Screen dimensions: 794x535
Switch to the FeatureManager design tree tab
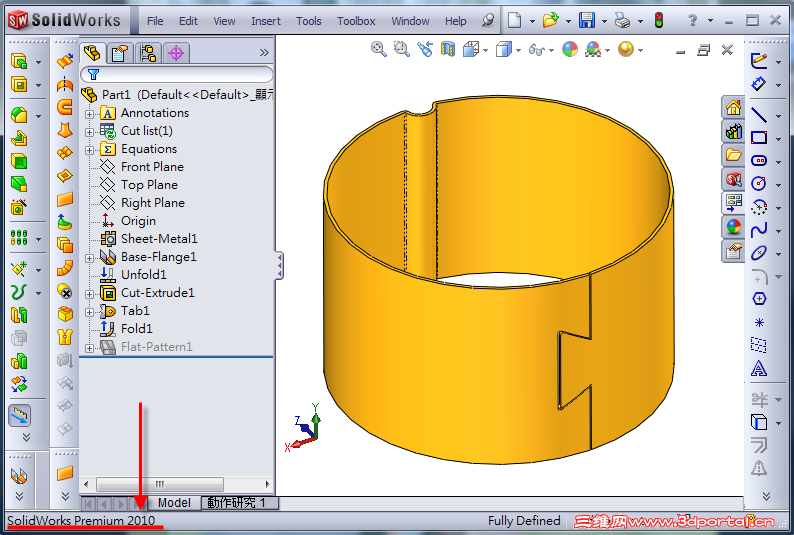coord(92,53)
